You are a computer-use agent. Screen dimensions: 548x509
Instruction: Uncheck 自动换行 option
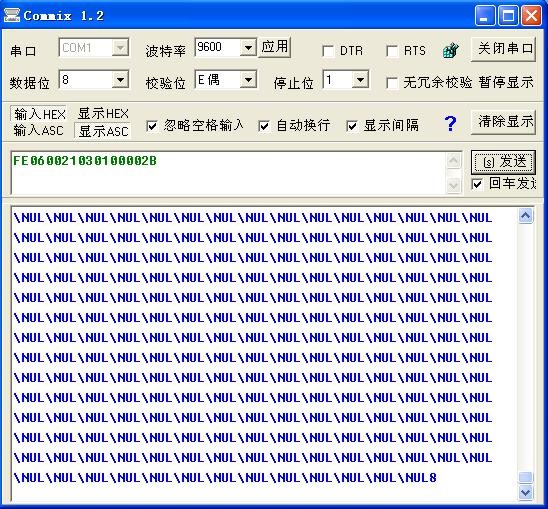point(264,126)
